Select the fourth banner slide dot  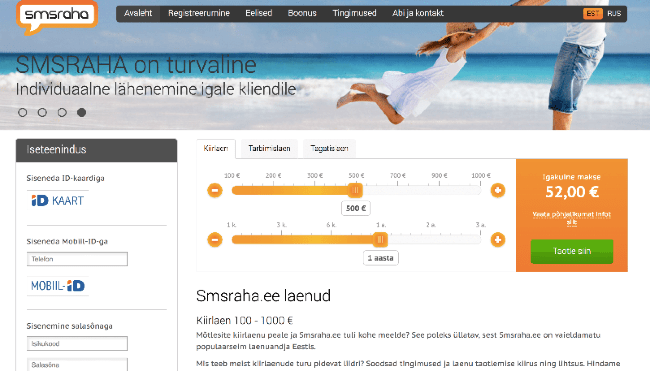(82, 112)
